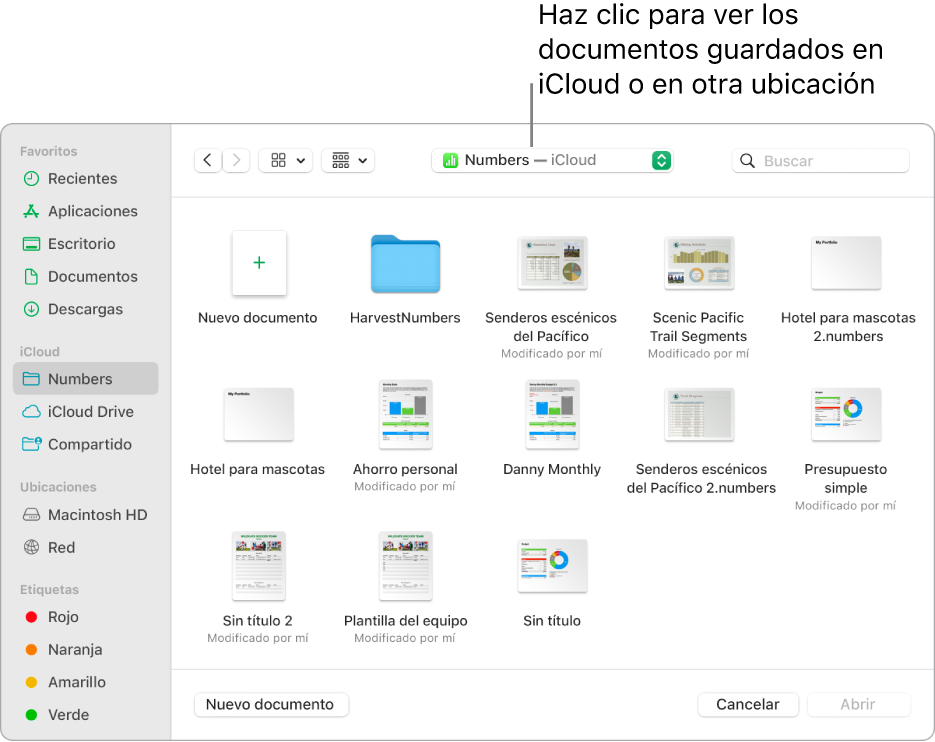Click the HarvestNumbers folder name
Viewport: 935px width, 742px height.
coord(405,318)
